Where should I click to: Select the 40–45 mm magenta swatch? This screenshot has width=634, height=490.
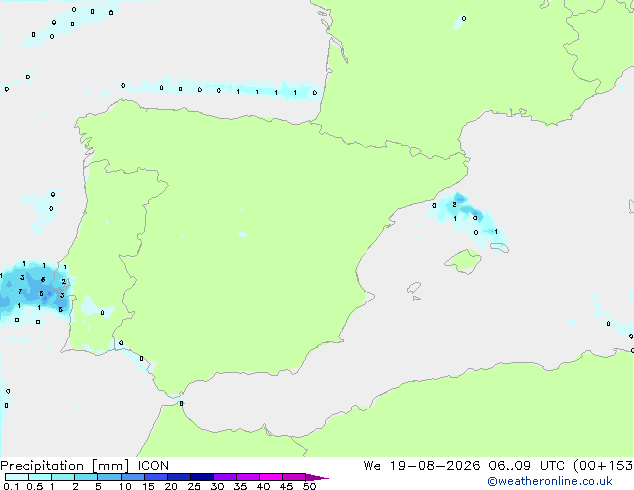point(271,477)
